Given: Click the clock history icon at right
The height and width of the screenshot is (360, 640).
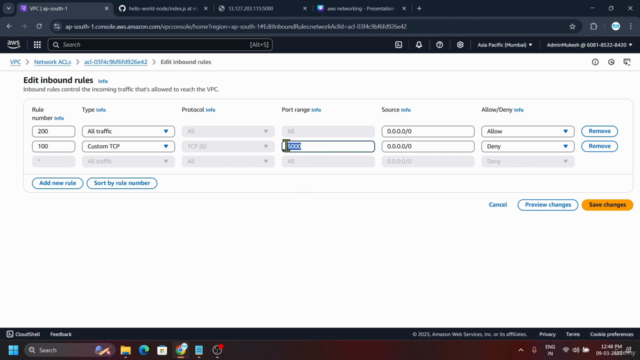Looking at the screenshot, I should click(x=611, y=62).
